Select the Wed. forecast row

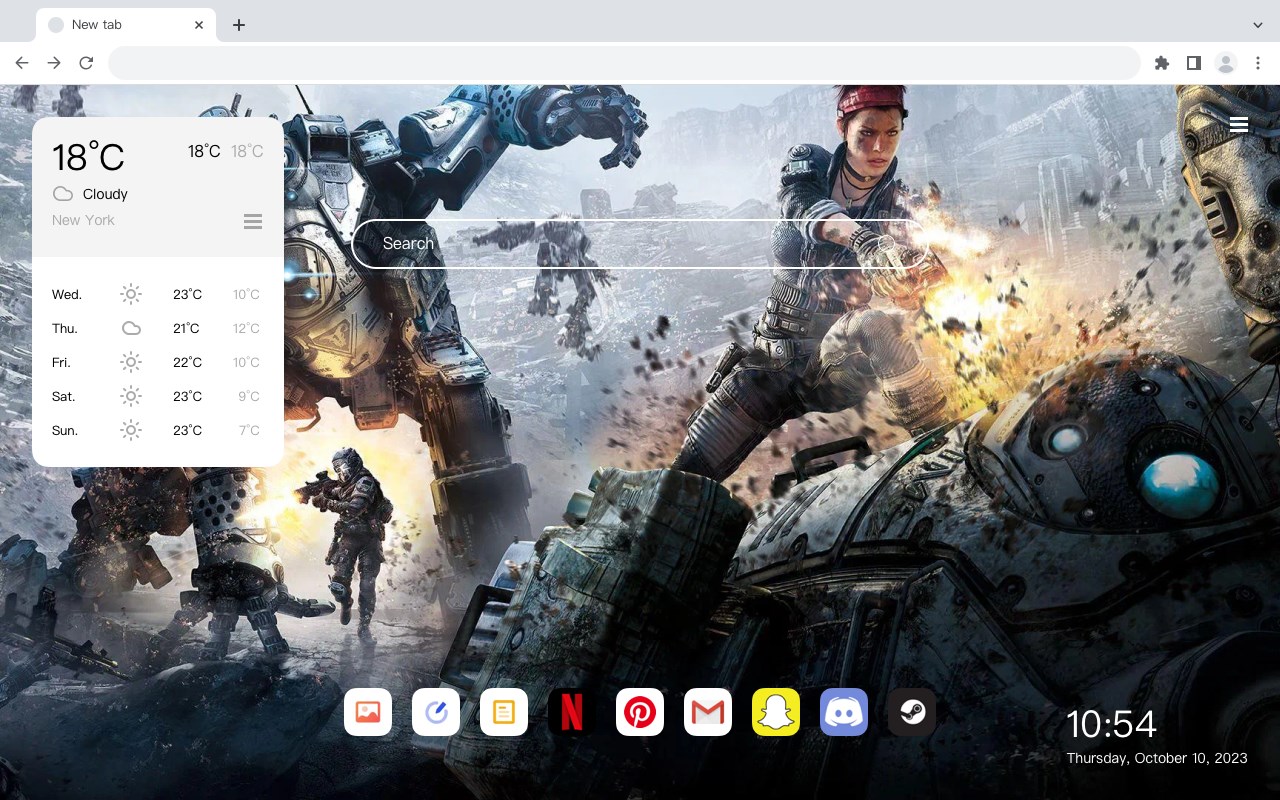157,294
